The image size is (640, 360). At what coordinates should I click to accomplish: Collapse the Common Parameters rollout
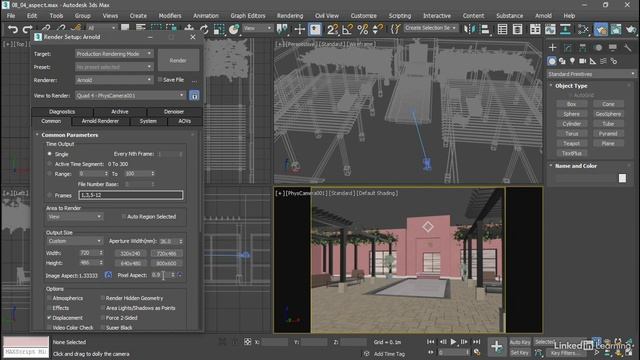[x=37, y=135]
